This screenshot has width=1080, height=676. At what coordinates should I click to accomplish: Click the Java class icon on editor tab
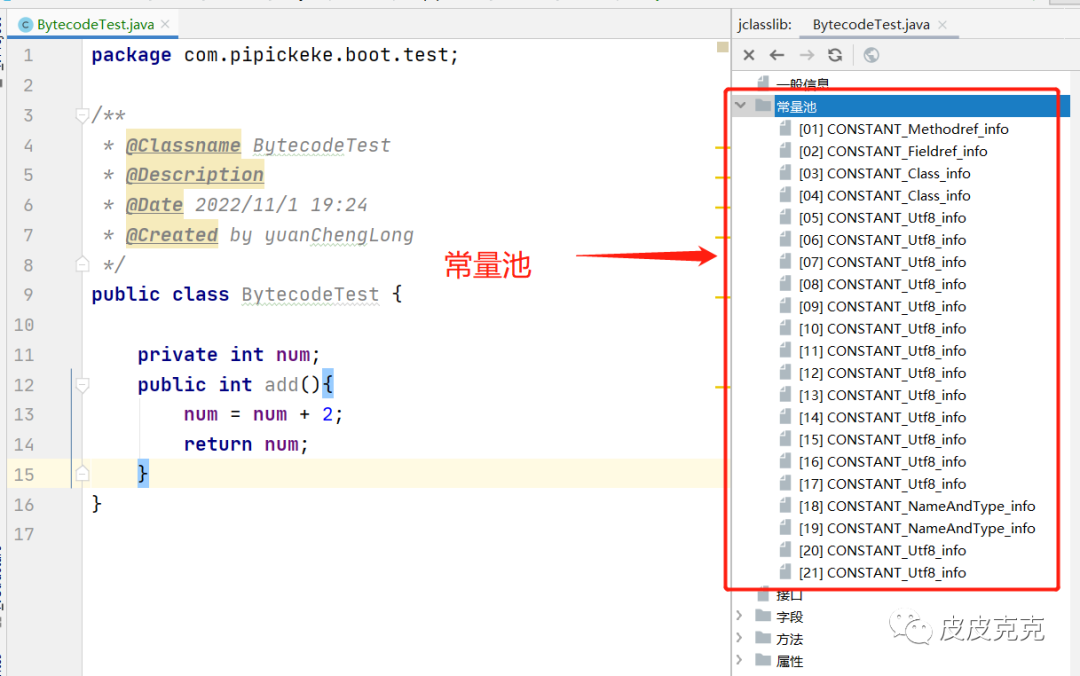tap(25, 25)
